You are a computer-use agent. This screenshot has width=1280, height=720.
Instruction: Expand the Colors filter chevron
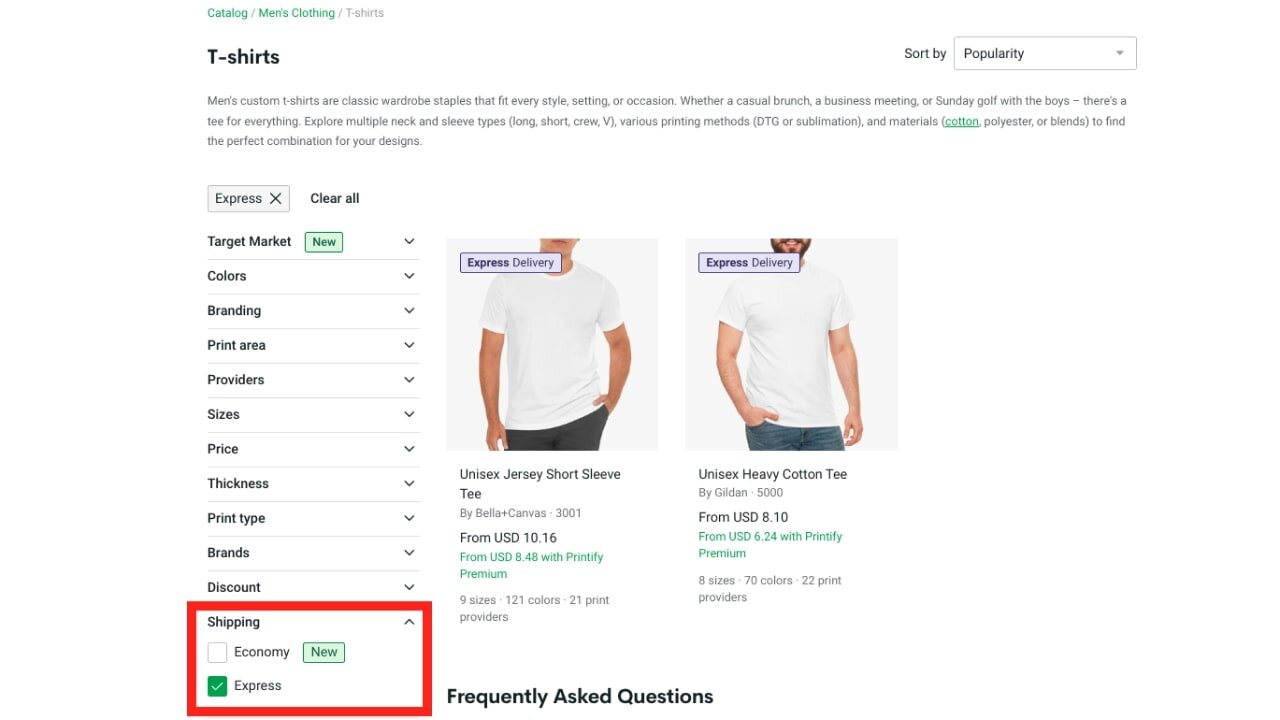(x=409, y=276)
